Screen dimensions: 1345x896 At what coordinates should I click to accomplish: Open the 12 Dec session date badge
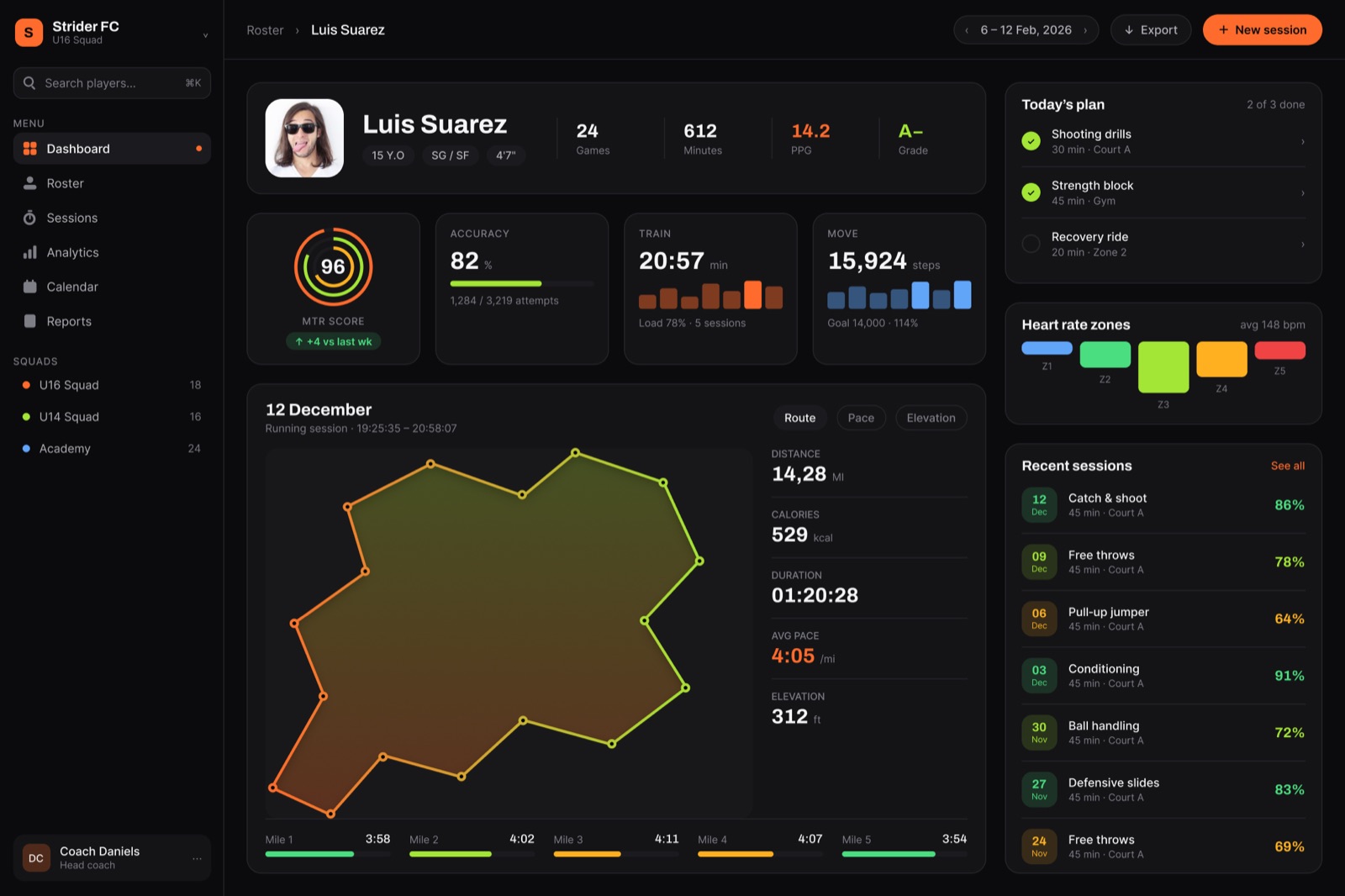click(x=1039, y=505)
